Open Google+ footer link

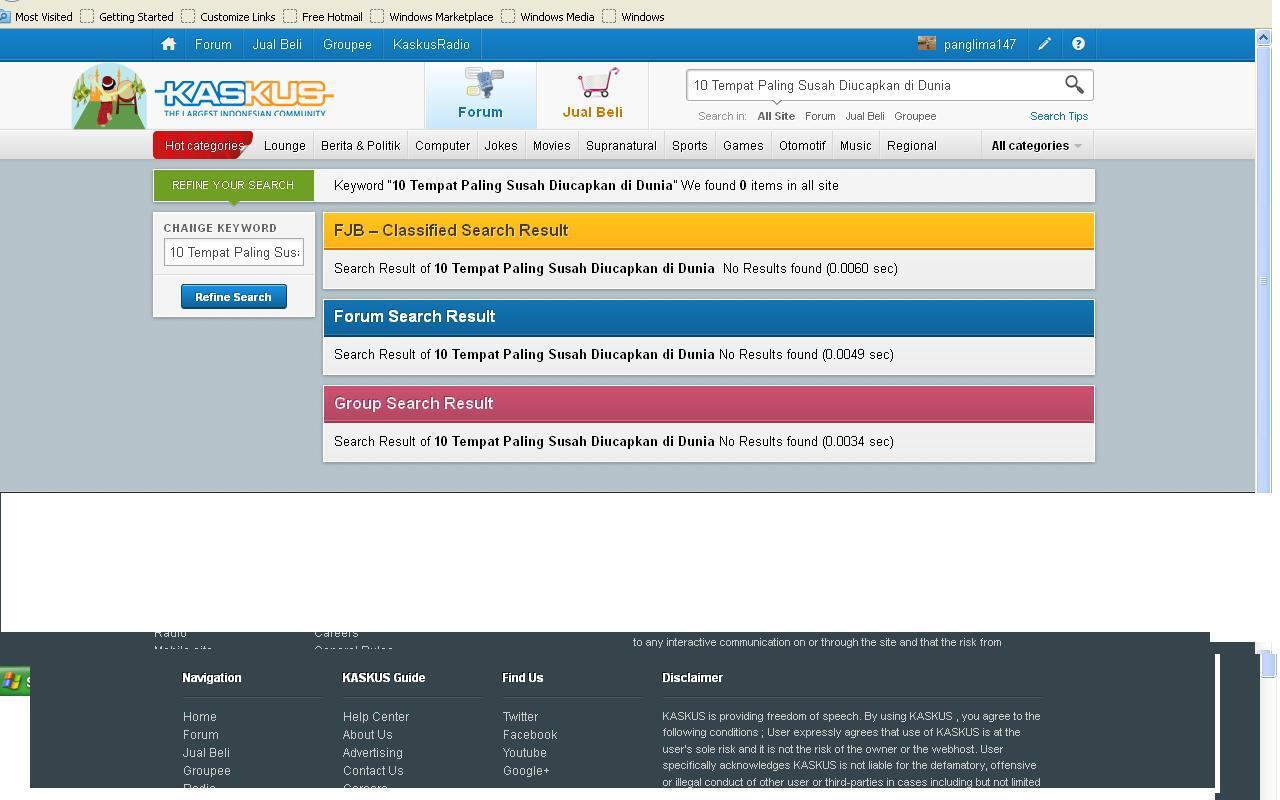[526, 771]
